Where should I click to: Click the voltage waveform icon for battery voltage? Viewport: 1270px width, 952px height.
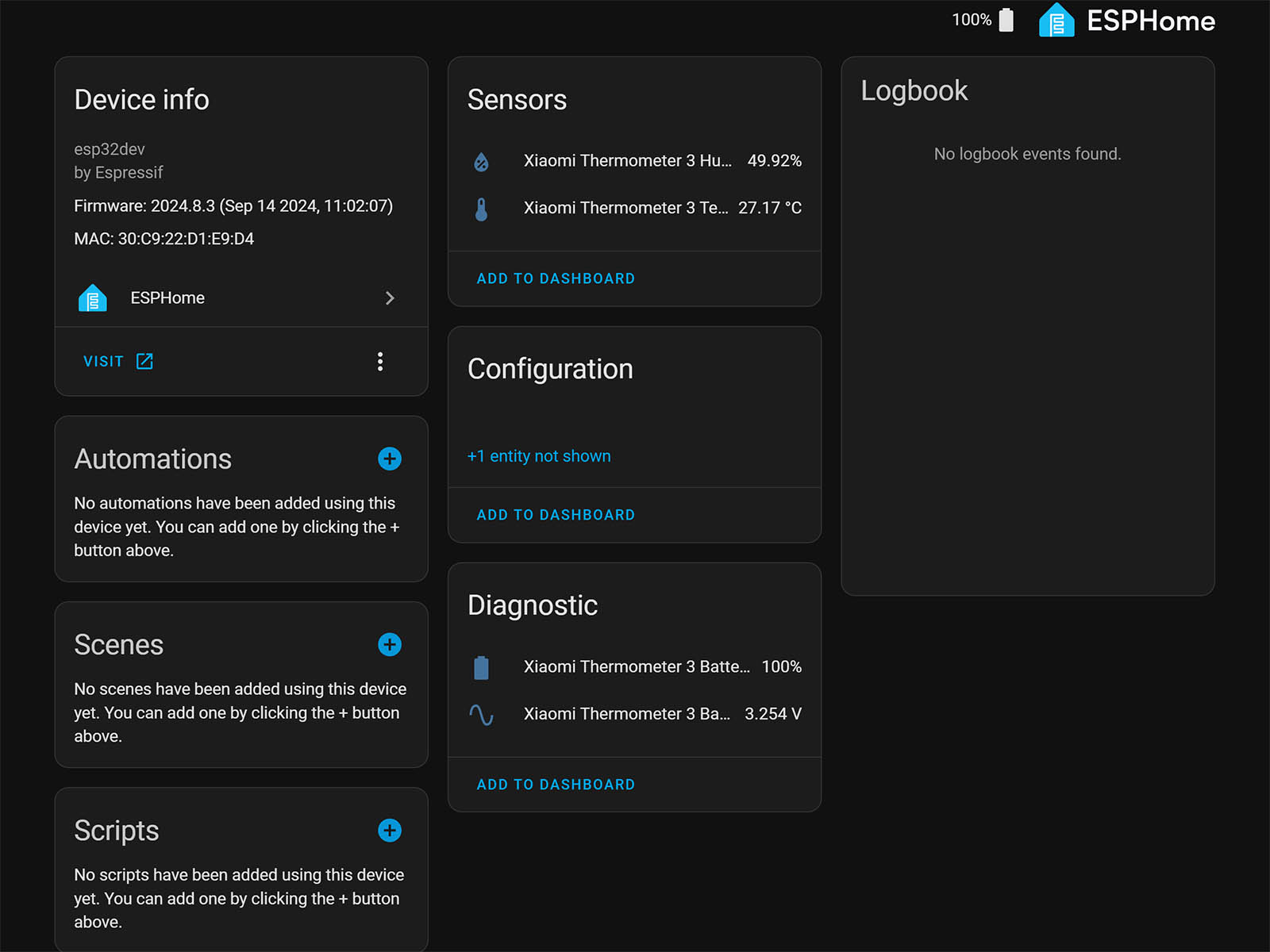482,713
